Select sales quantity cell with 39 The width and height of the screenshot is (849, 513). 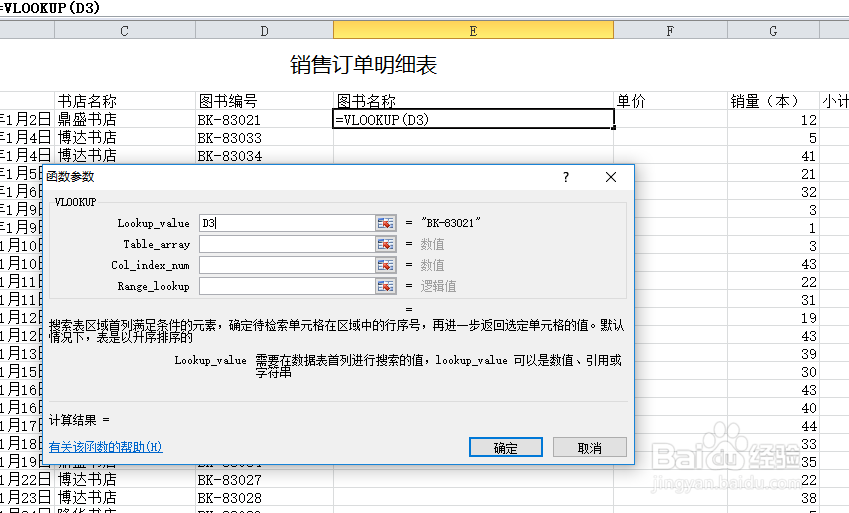pyautogui.click(x=773, y=354)
